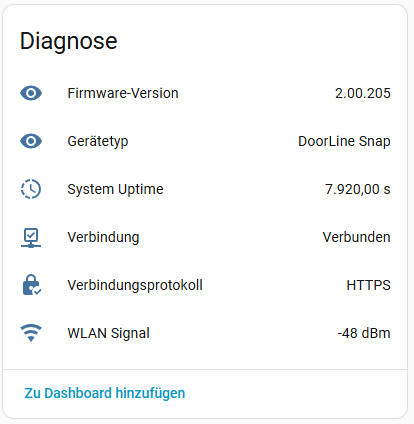Click the HTTPS protocol value
This screenshot has height=424, width=414.
point(369,285)
